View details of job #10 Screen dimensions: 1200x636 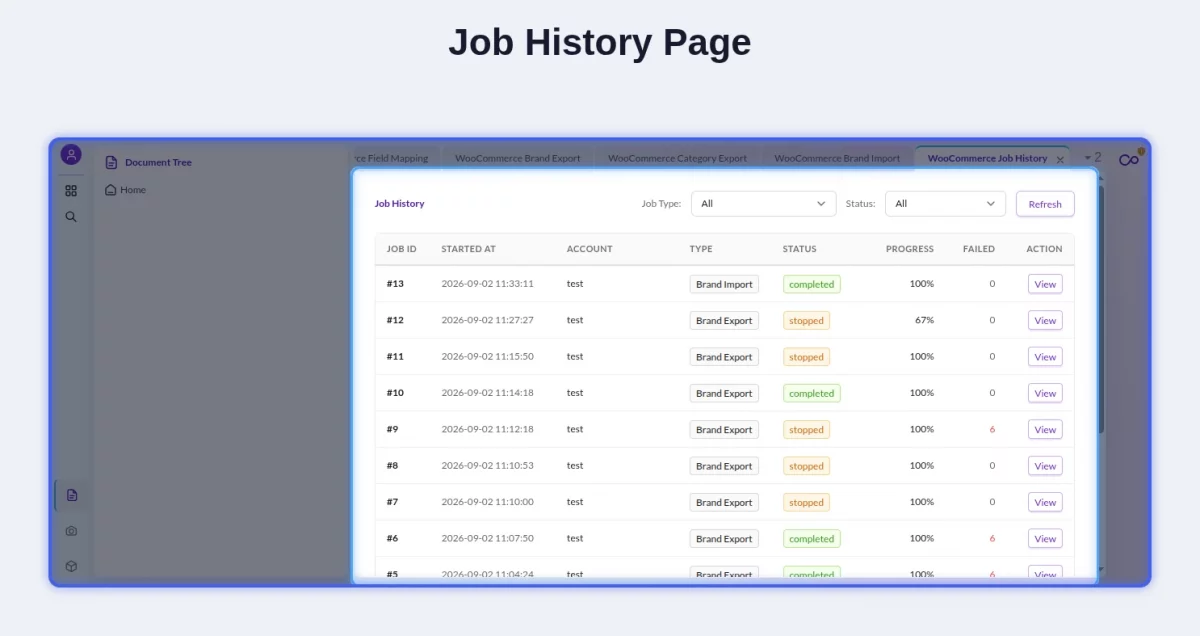1045,393
